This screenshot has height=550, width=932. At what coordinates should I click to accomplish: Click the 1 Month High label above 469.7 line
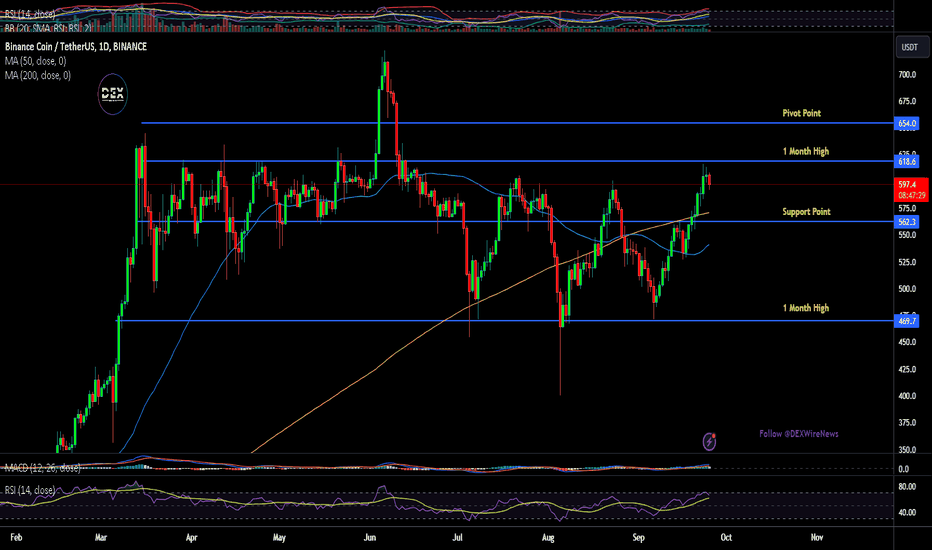click(805, 308)
